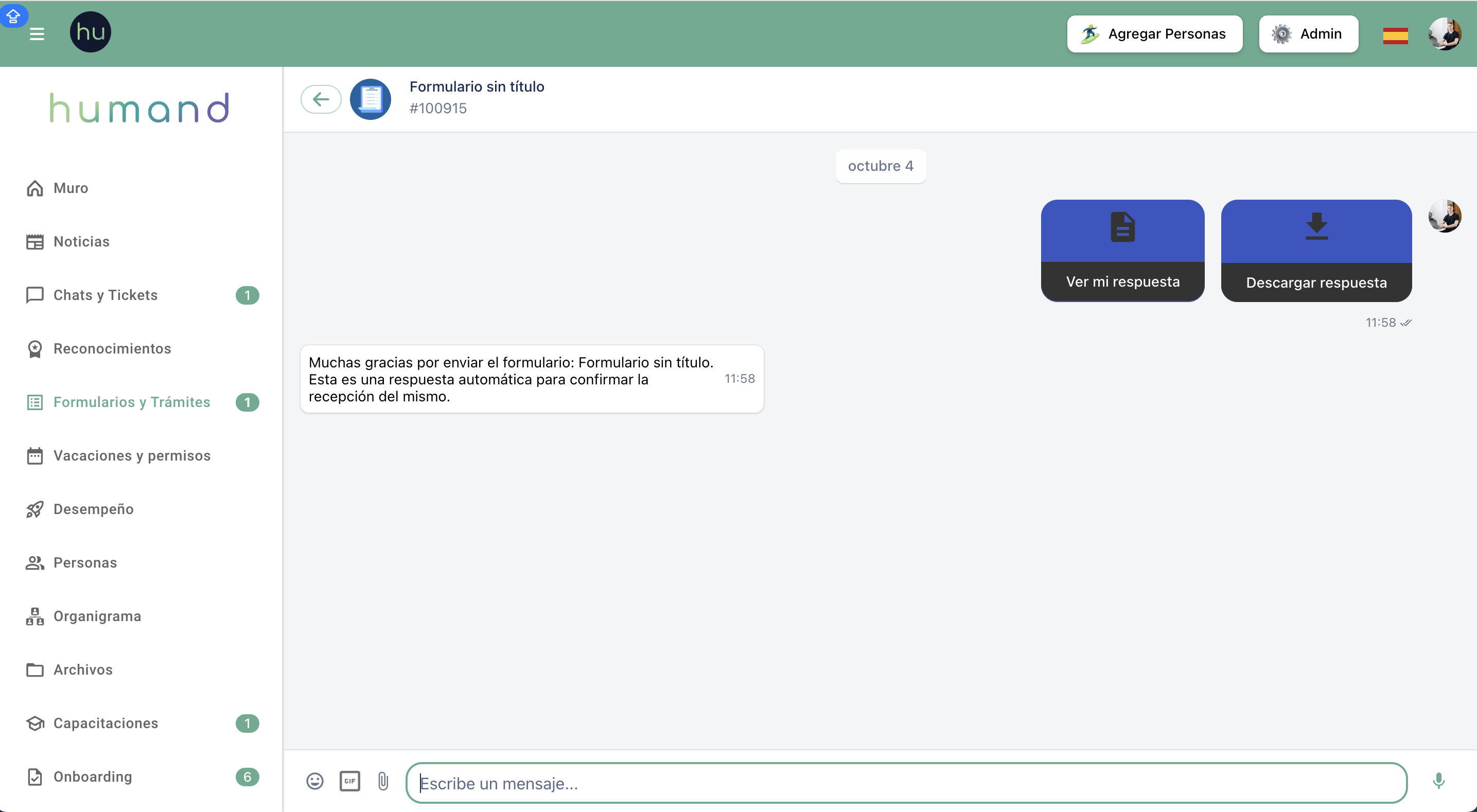Click the 11:58 timestamp with read checkmarks
Viewport: 1477px width, 812px height.
pos(1388,323)
